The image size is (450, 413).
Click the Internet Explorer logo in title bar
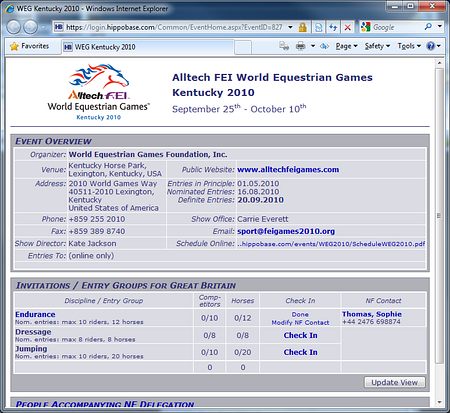tap(10, 8)
